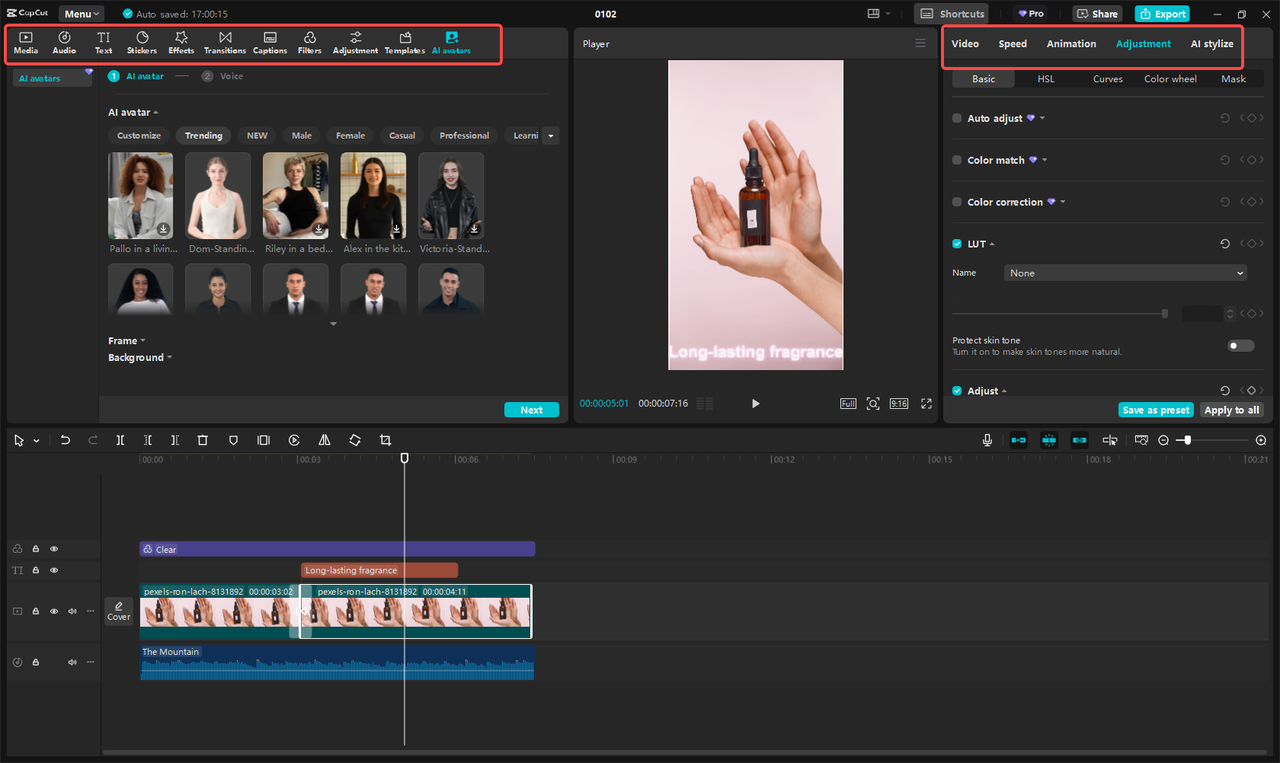Click the rotate icon in timeline toolbar
Screen dimensions: 1280x763
355,440
